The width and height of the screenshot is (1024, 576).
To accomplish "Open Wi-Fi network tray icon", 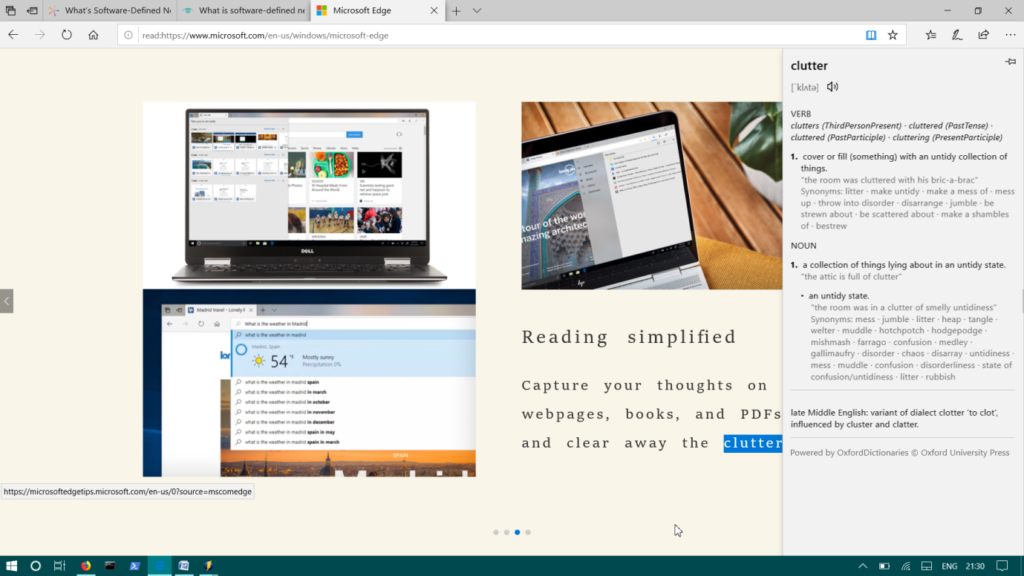I will 906,566.
